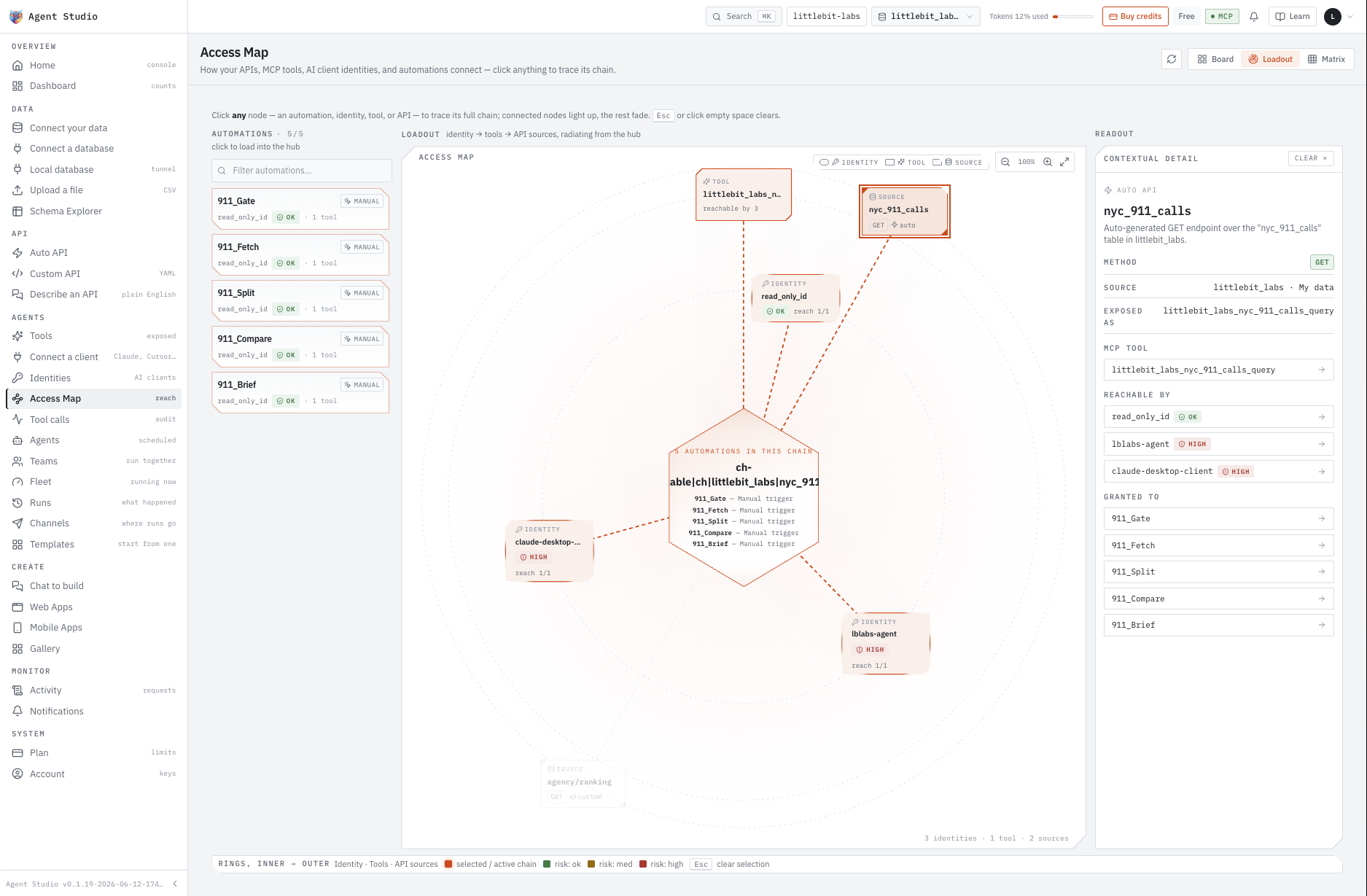The image size is (1367, 896).
Task: Click the Learn button
Action: [1293, 17]
